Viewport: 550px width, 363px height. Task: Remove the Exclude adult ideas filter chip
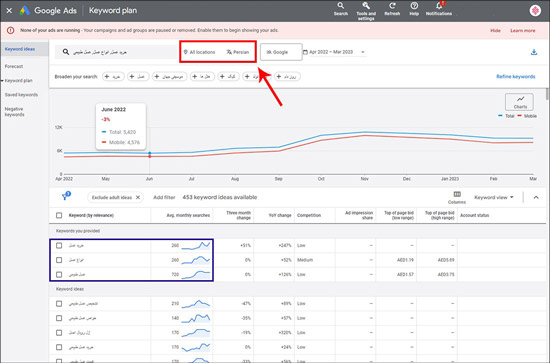pos(138,197)
